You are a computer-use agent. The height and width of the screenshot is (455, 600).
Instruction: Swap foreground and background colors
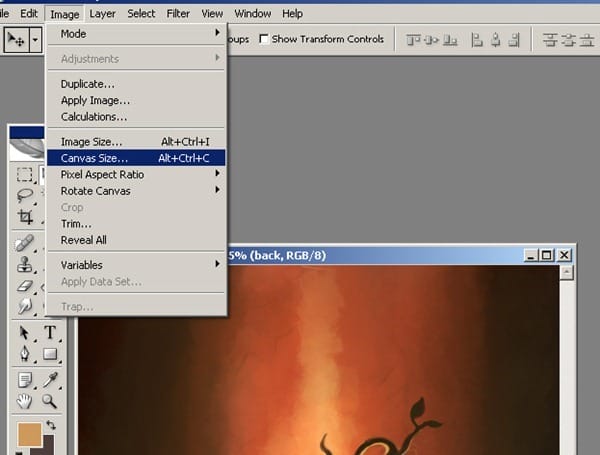pos(51,425)
